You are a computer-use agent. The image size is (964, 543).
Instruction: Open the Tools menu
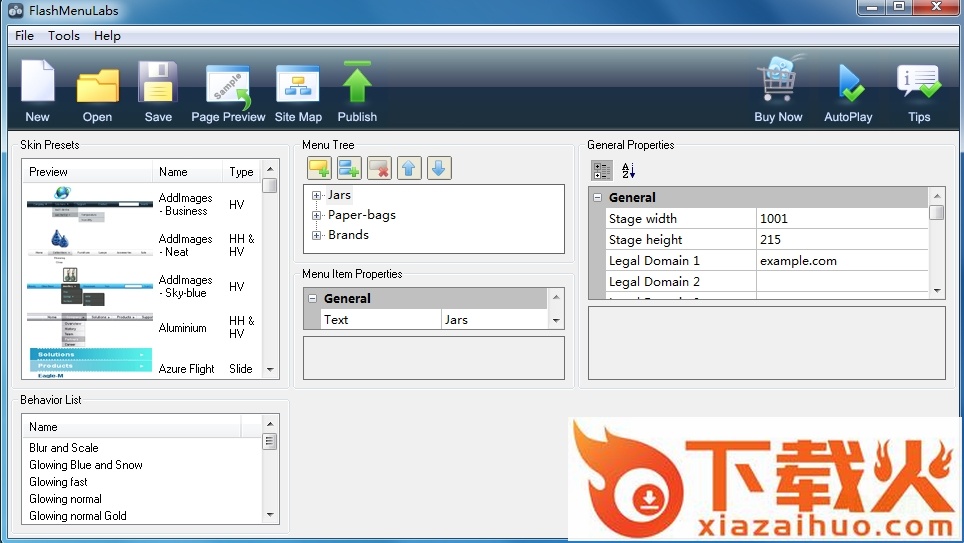(64, 36)
